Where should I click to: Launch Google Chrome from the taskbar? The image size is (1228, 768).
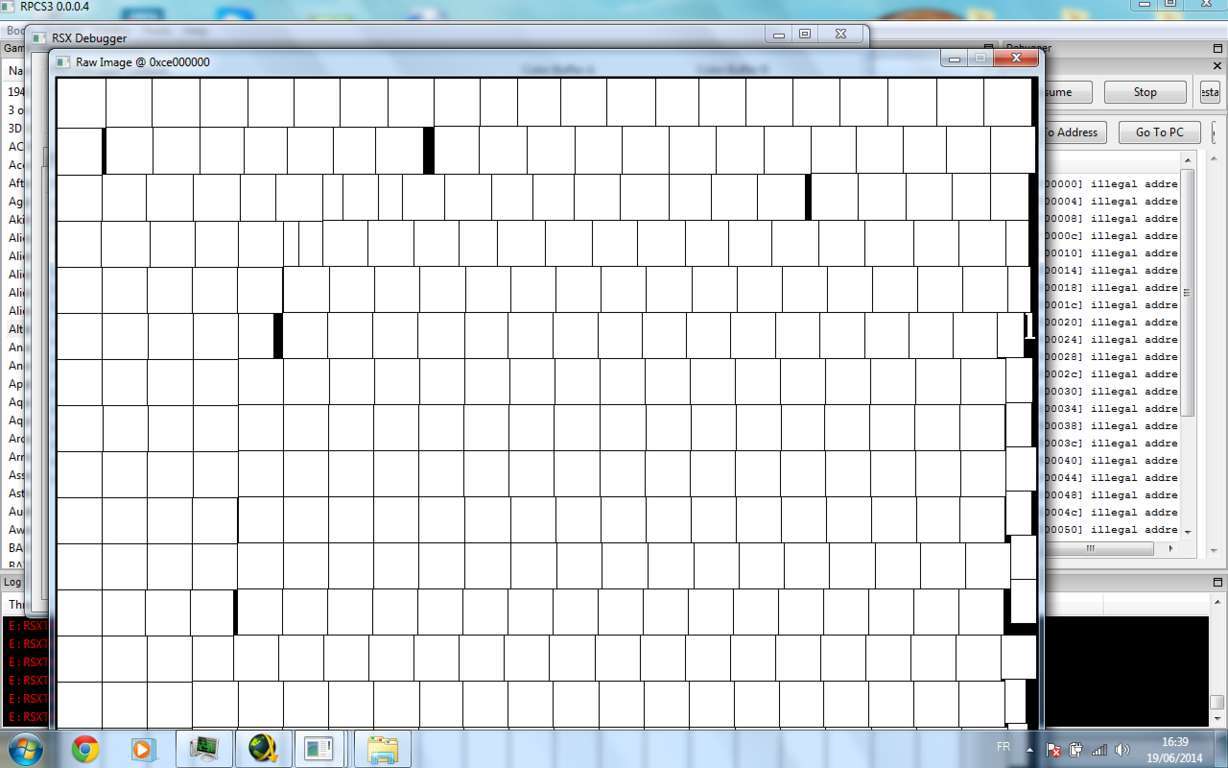click(x=85, y=749)
